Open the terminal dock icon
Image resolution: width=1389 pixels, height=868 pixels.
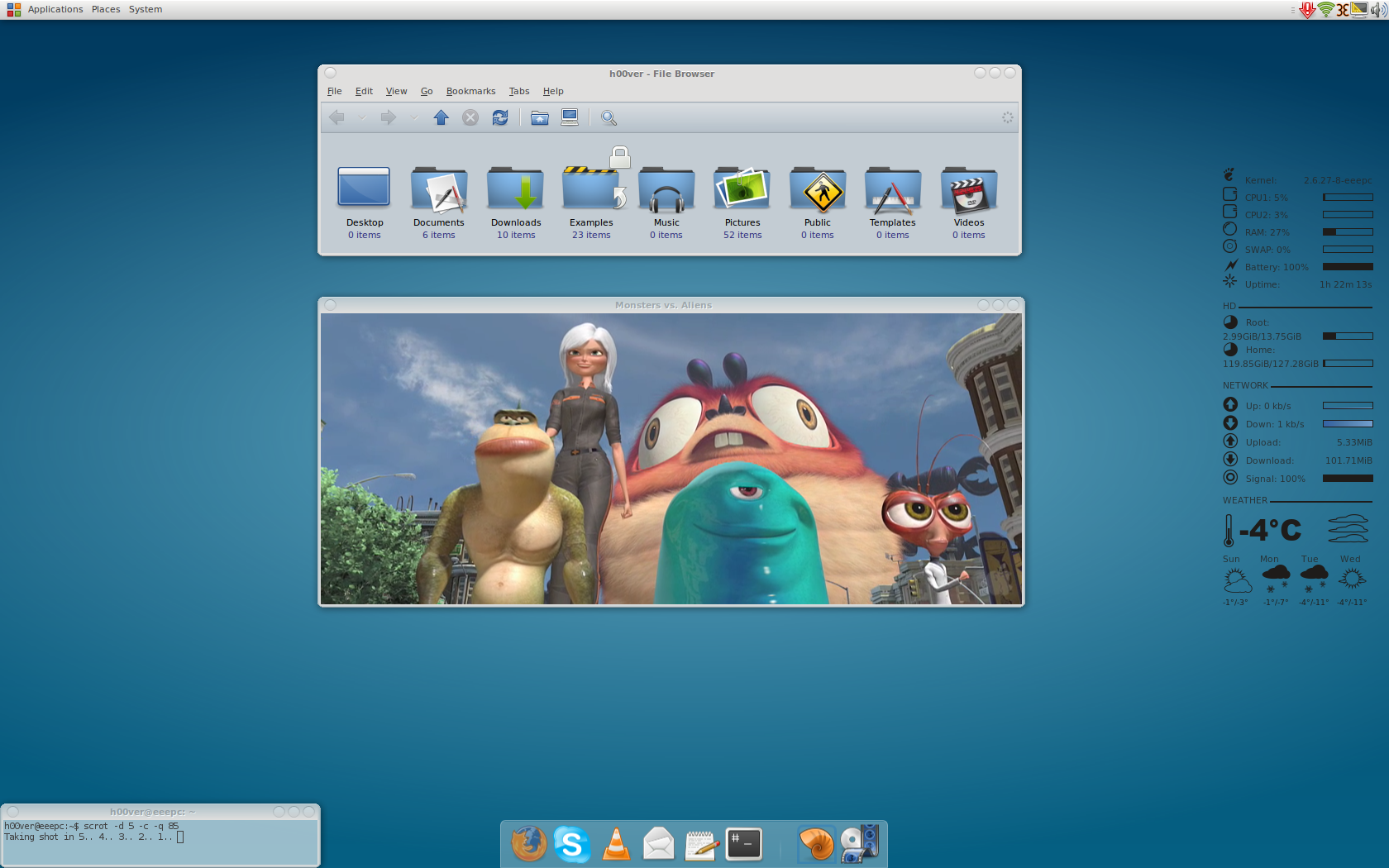pos(744,844)
